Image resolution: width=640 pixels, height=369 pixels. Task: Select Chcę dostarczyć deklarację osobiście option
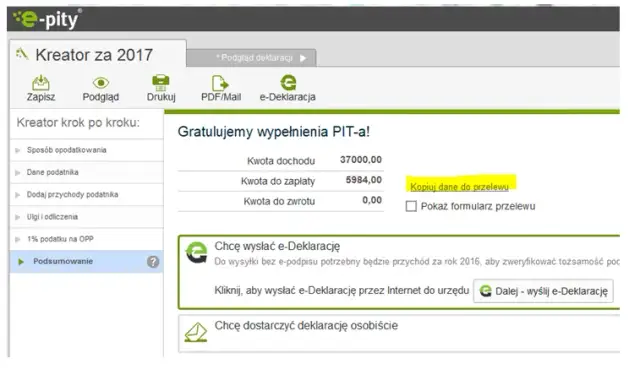pyautogui.click(x=306, y=326)
